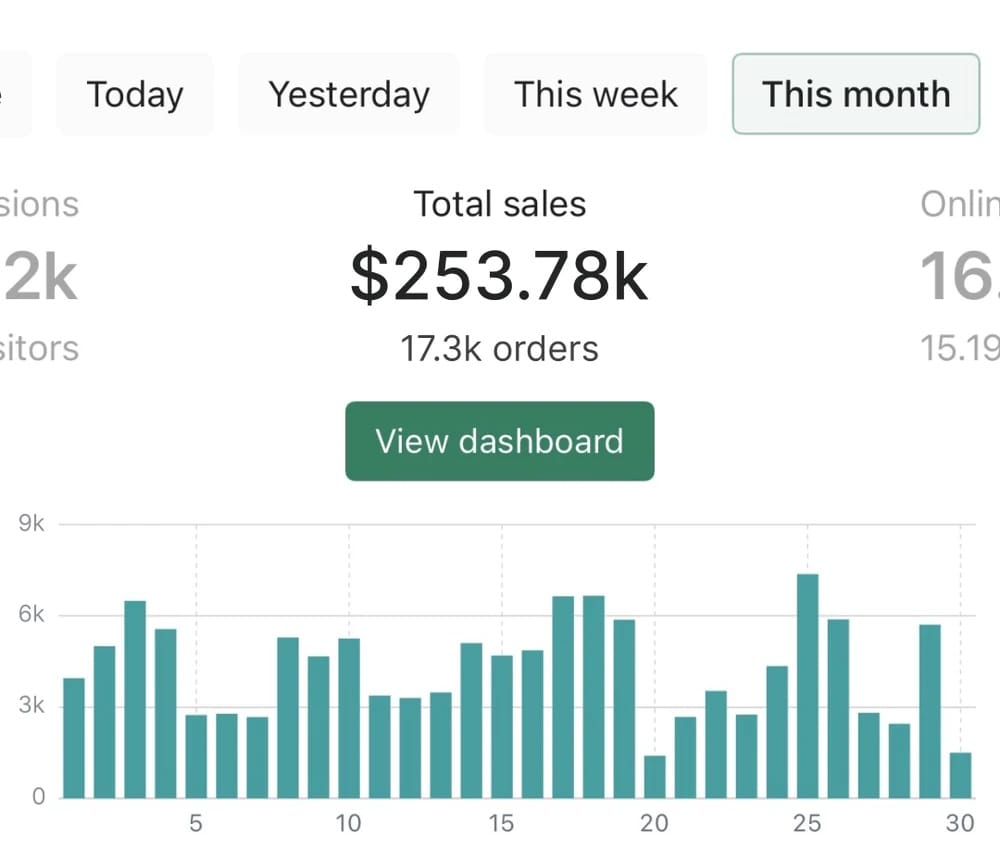Click the partially visible visitors metric card
The height and width of the screenshot is (849, 1000).
click(38, 276)
